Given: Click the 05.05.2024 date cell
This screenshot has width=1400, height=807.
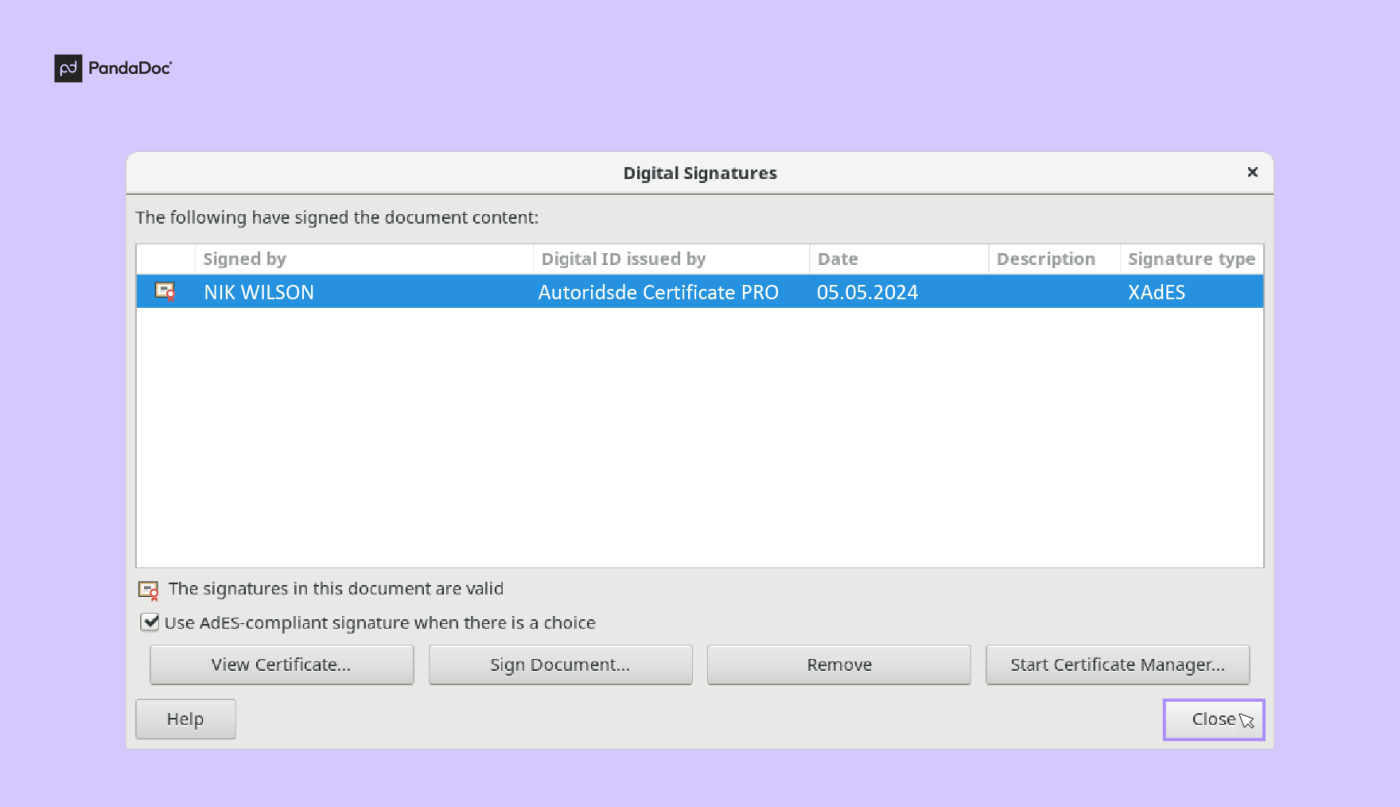Looking at the screenshot, I should pos(867,293).
